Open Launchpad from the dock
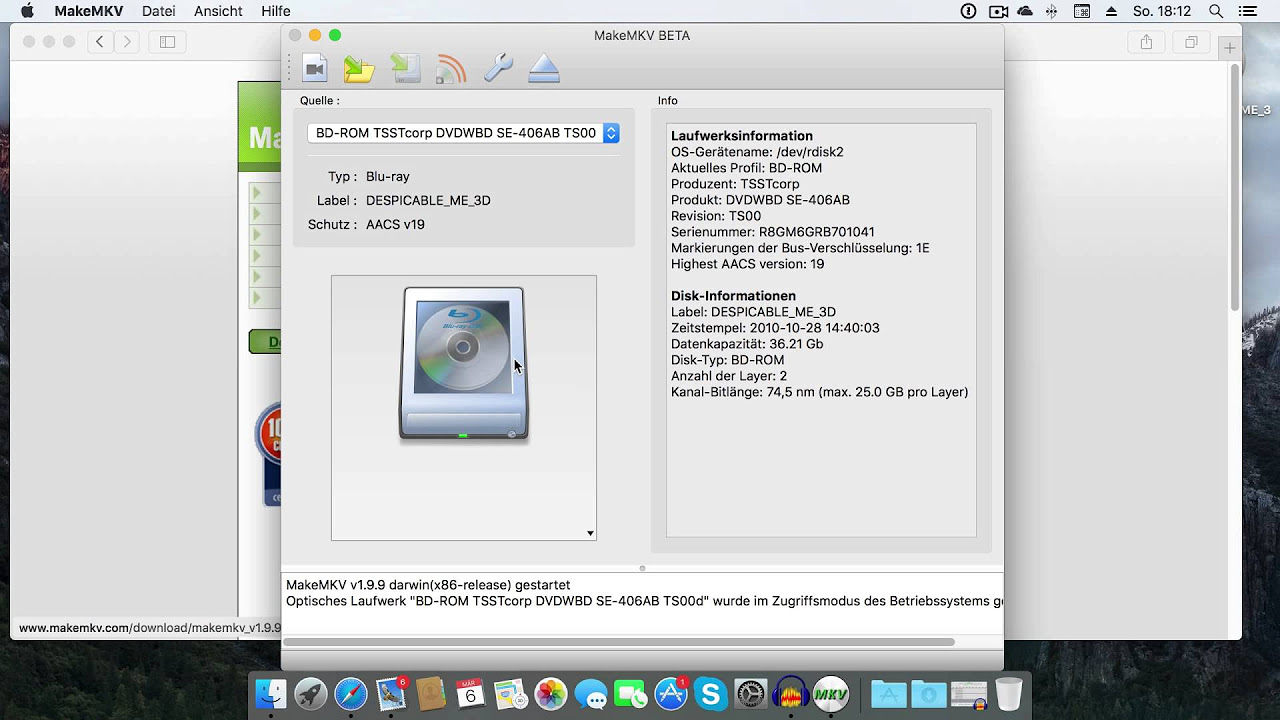Screen dimensions: 1280x720 311,694
